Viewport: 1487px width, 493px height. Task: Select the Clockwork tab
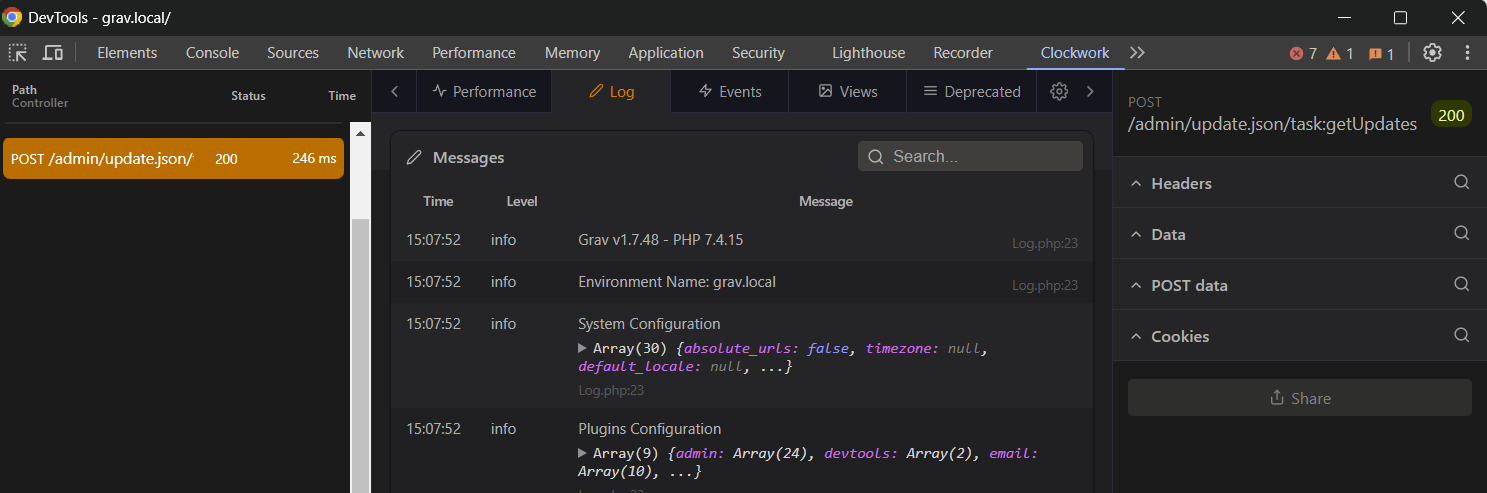point(1075,53)
